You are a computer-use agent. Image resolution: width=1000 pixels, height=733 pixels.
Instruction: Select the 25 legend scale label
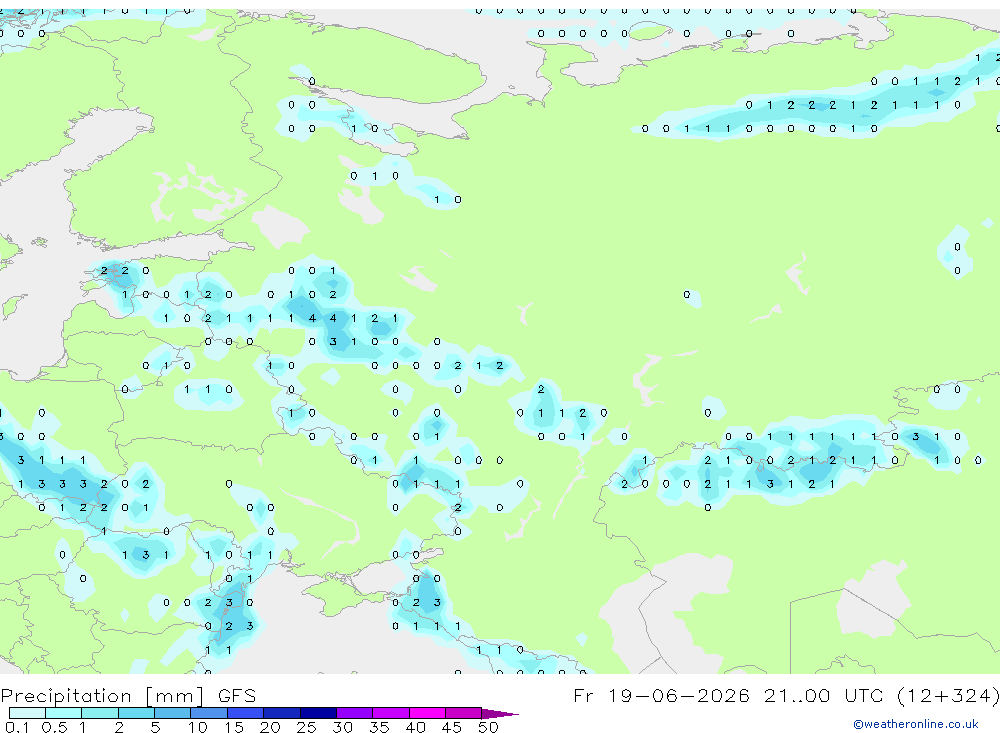click(x=306, y=727)
